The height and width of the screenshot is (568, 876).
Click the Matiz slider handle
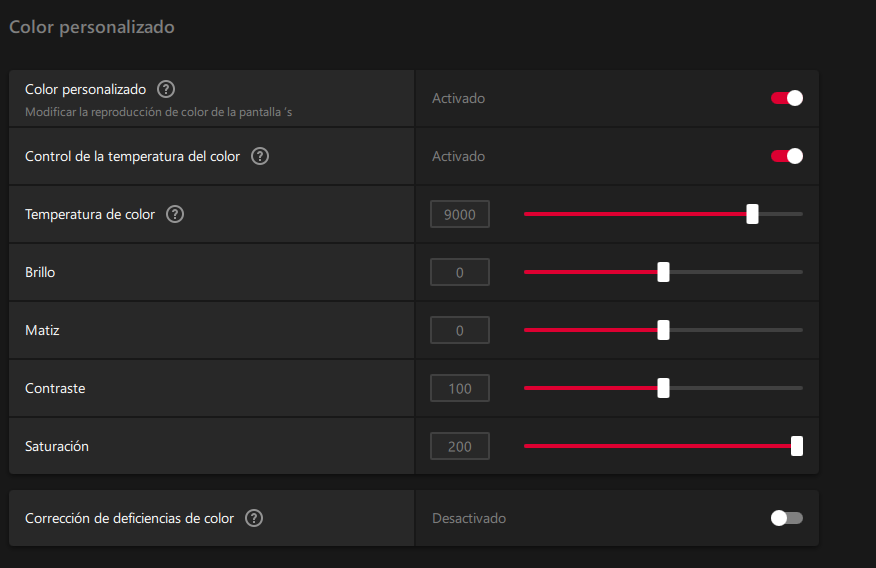663,330
